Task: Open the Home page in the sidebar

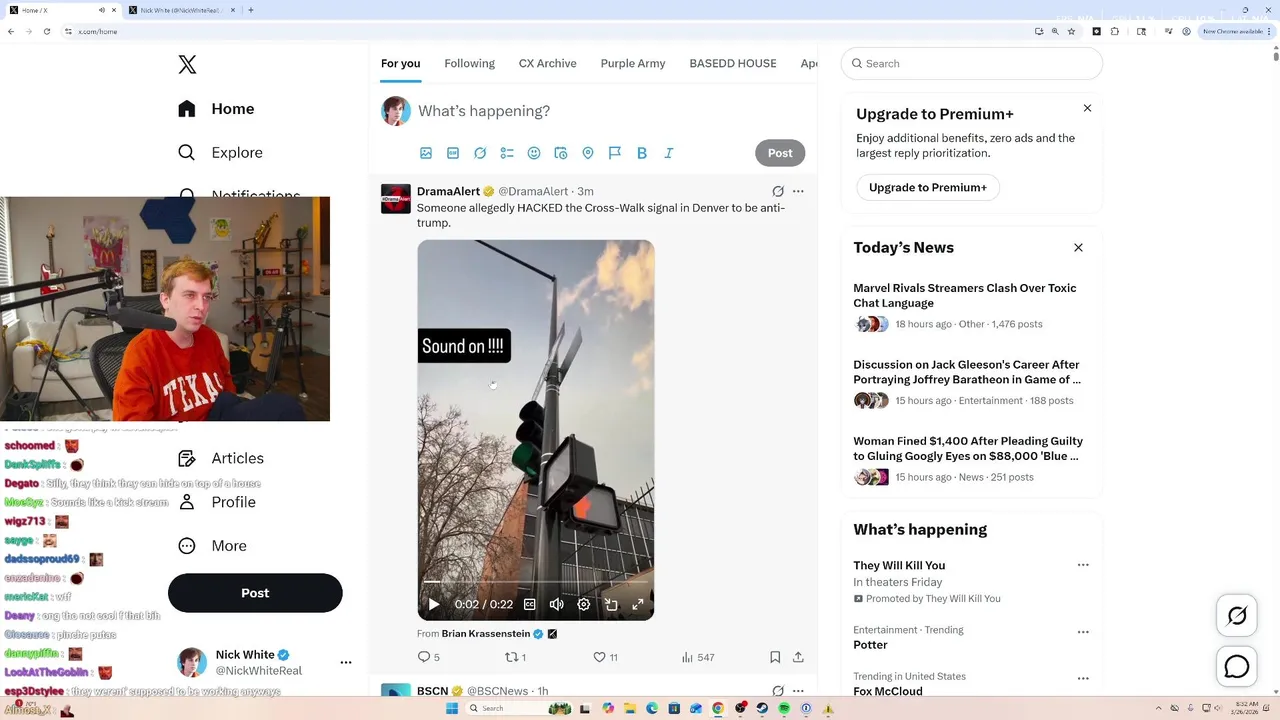Action: (x=216, y=109)
